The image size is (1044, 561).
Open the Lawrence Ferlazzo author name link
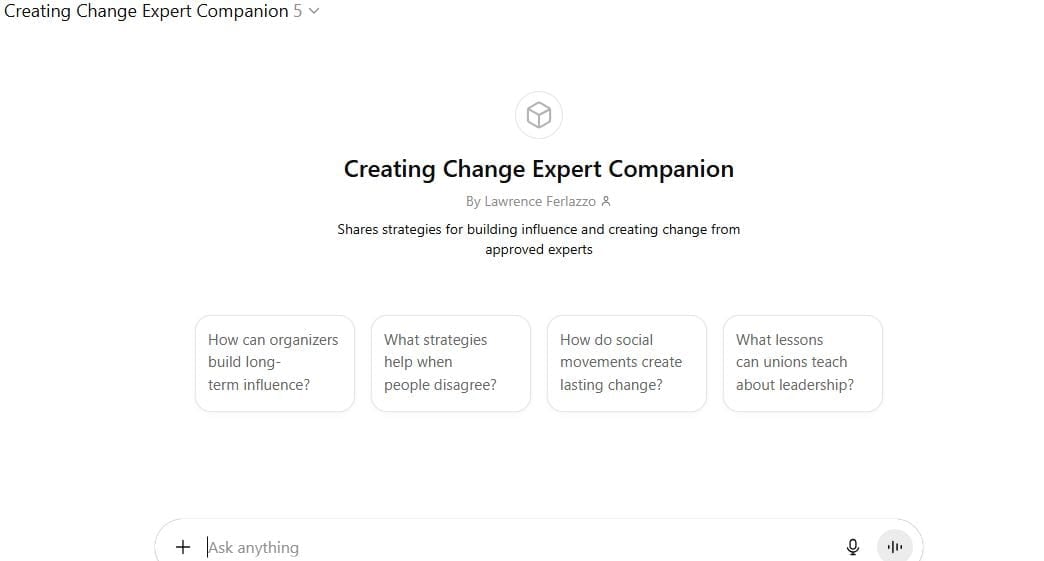540,201
